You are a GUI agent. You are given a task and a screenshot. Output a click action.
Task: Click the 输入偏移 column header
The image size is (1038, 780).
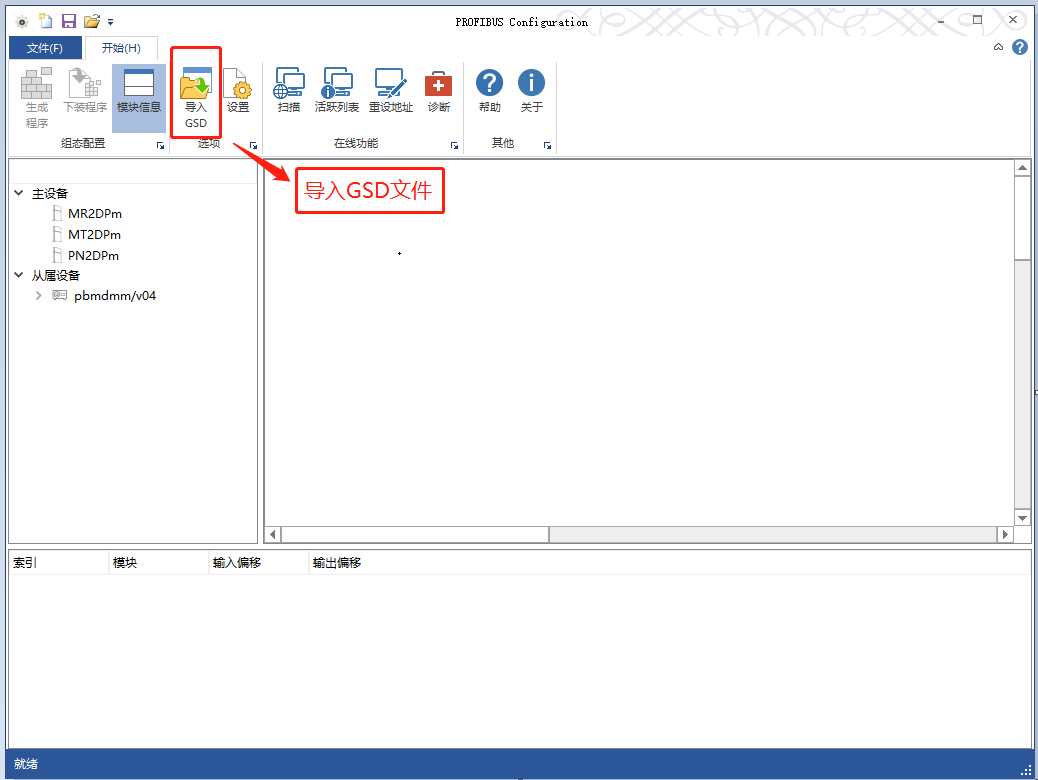pyautogui.click(x=237, y=563)
